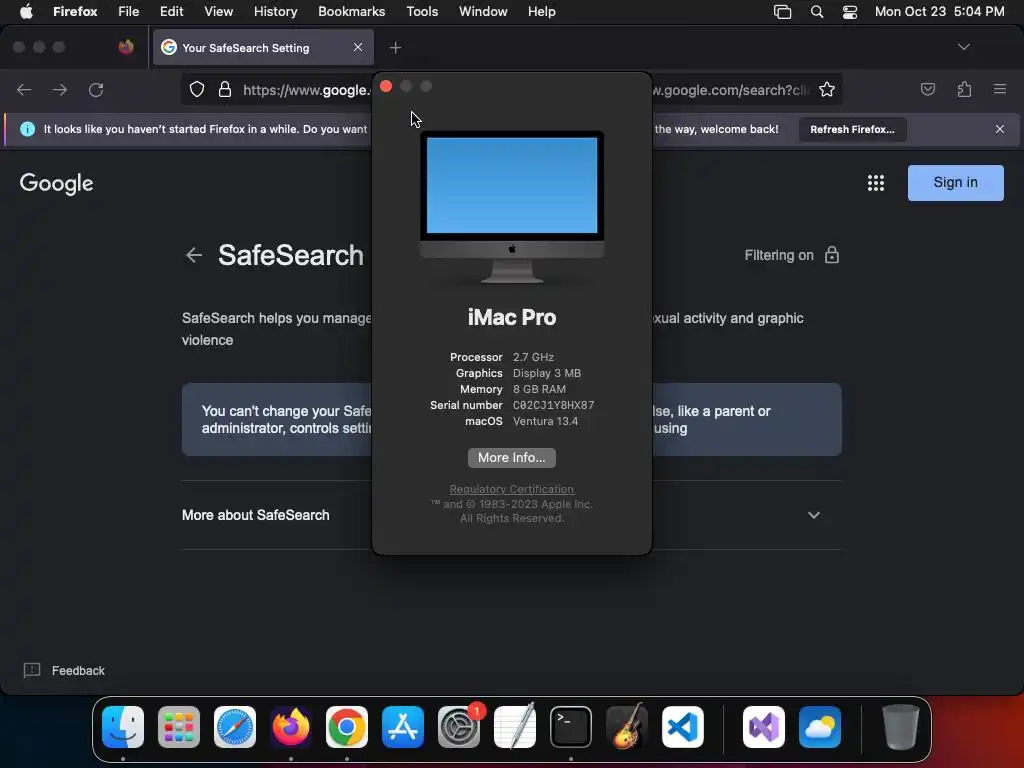This screenshot has height=768, width=1024.
Task: Open Spotlight search in menu bar
Action: pyautogui.click(x=816, y=12)
